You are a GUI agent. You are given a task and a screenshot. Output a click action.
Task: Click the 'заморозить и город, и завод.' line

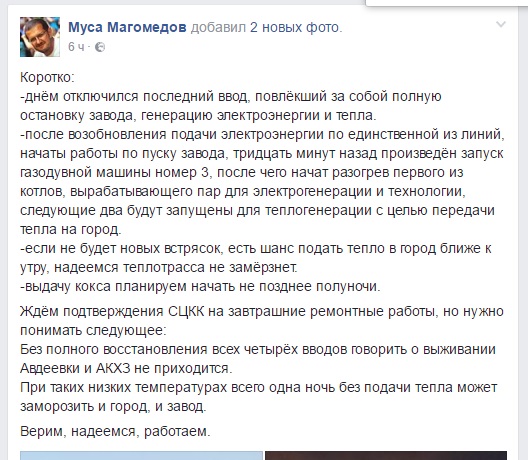(x=113, y=407)
